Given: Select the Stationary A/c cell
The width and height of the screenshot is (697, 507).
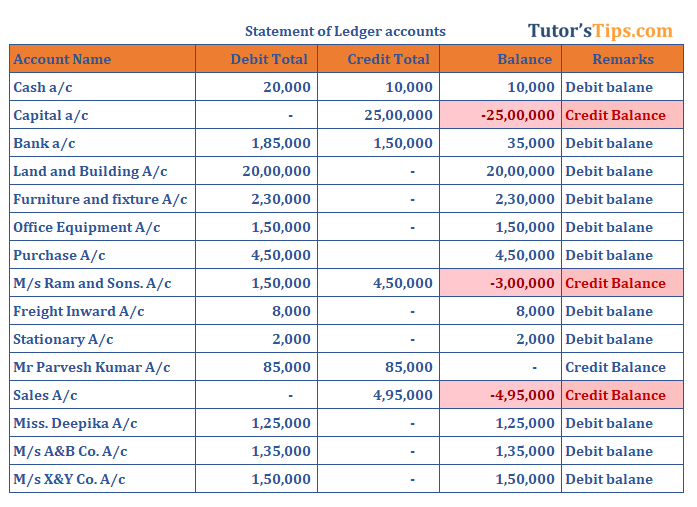Looking at the screenshot, I should pos(102,339).
